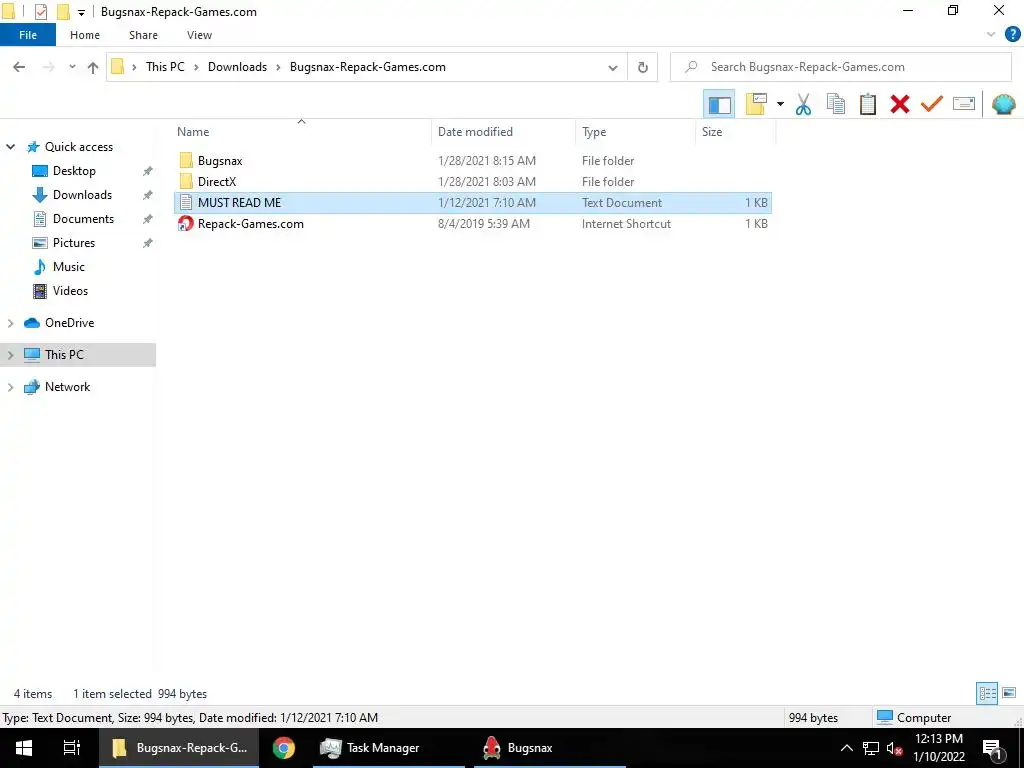Switch to Bugsnax on the taskbar
The image size is (1024, 768).
coord(549,748)
